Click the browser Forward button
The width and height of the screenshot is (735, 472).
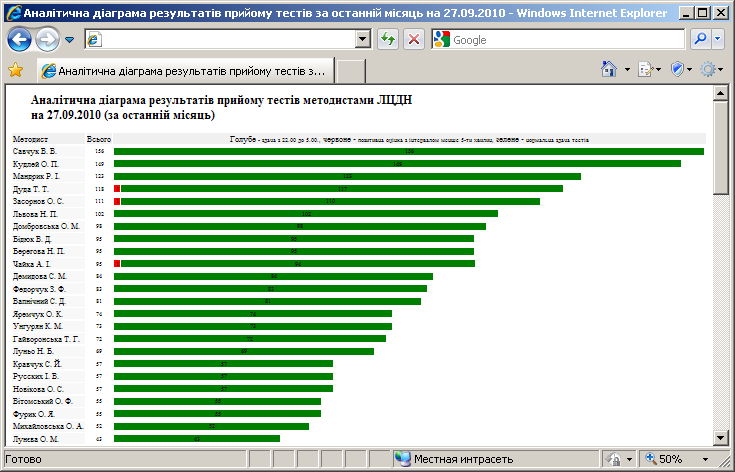[x=46, y=40]
